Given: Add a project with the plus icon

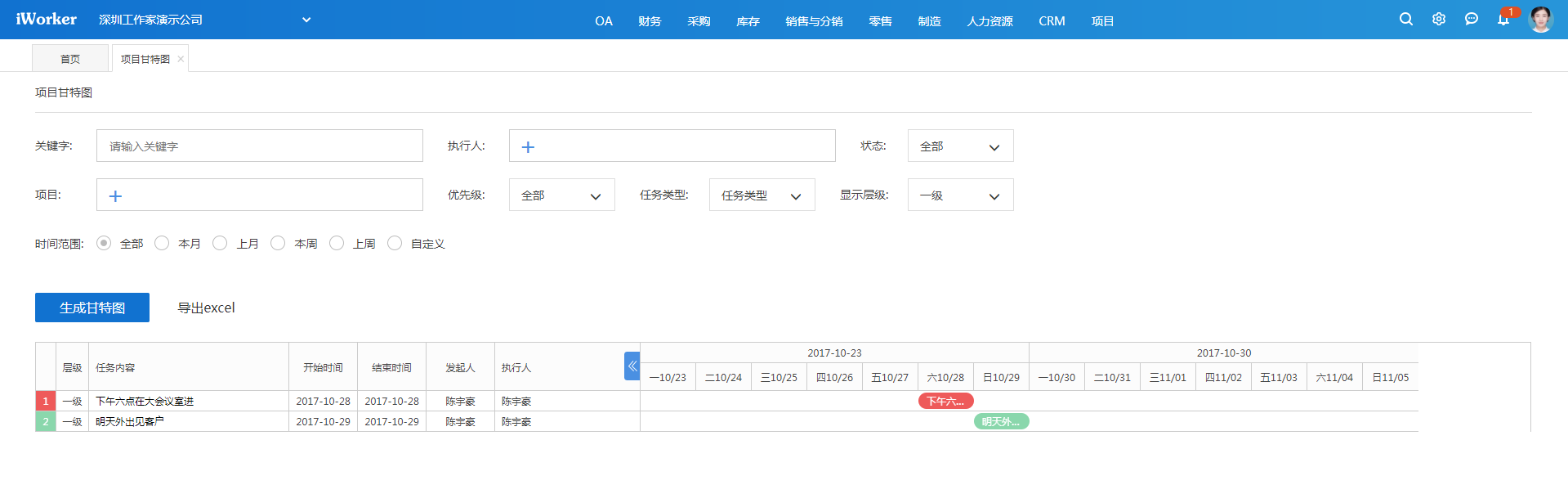Looking at the screenshot, I should pyautogui.click(x=115, y=196).
